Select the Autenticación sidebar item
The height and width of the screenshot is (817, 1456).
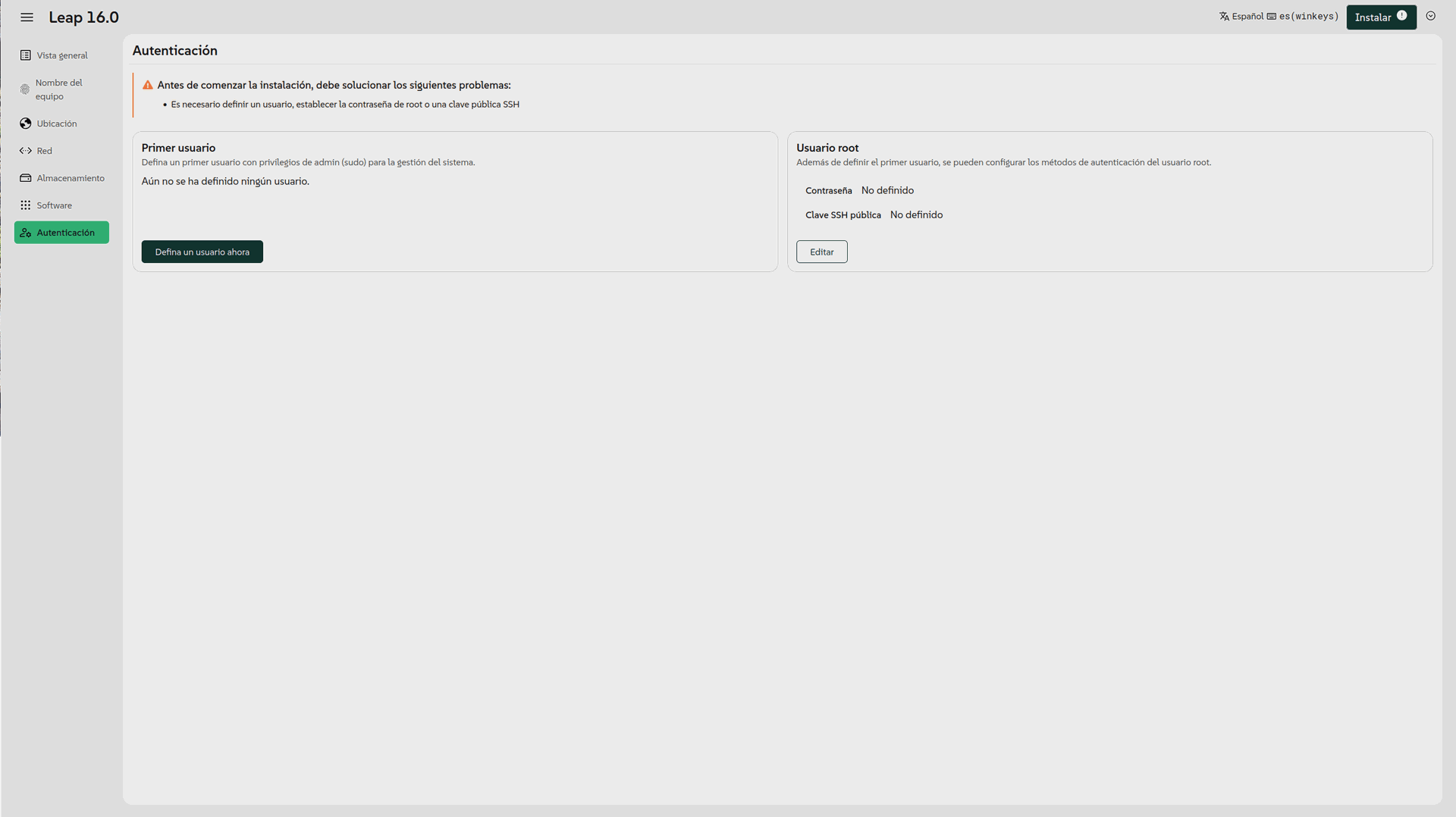[61, 233]
